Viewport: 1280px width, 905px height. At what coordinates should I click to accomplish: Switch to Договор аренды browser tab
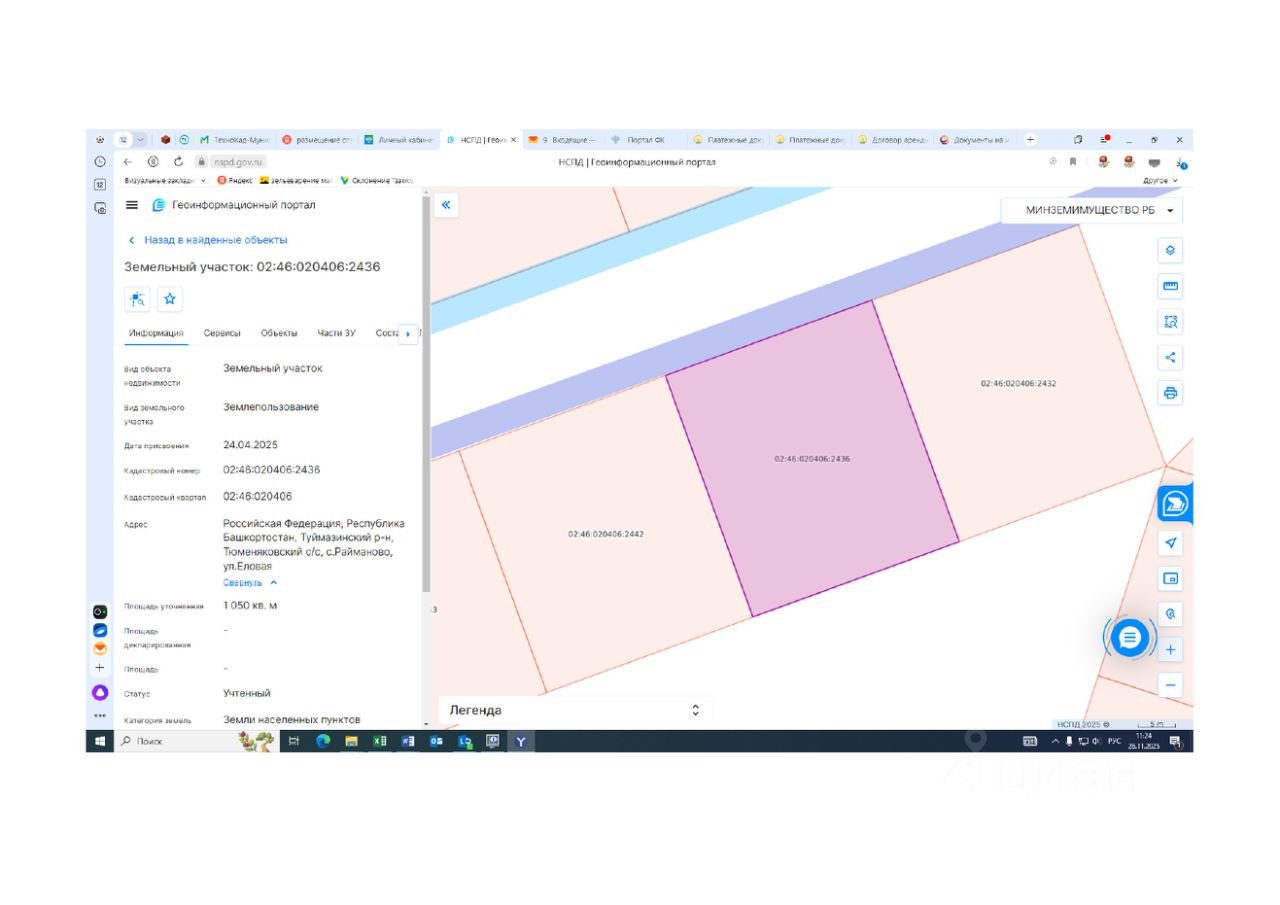coord(893,140)
